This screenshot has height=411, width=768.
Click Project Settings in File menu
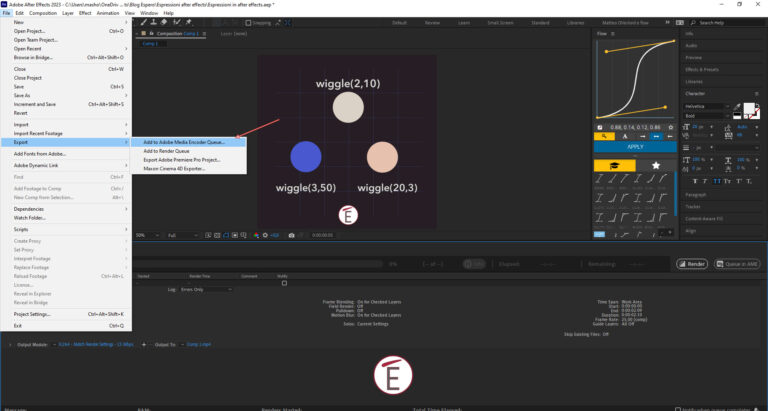click(x=66, y=314)
